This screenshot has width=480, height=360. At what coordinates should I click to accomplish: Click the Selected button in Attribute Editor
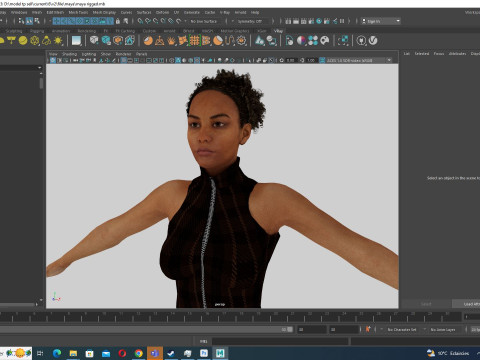(422, 54)
